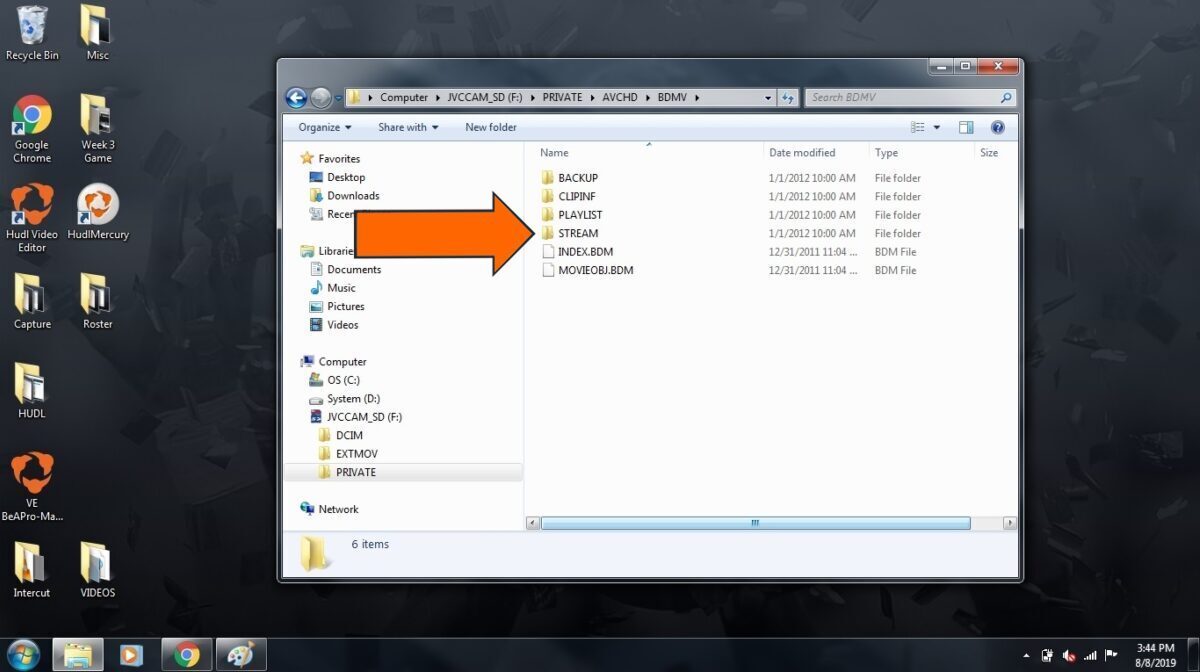Screen dimensions: 1200x672
Task: Open OS (C:) drive in navigation pane
Action: point(343,380)
